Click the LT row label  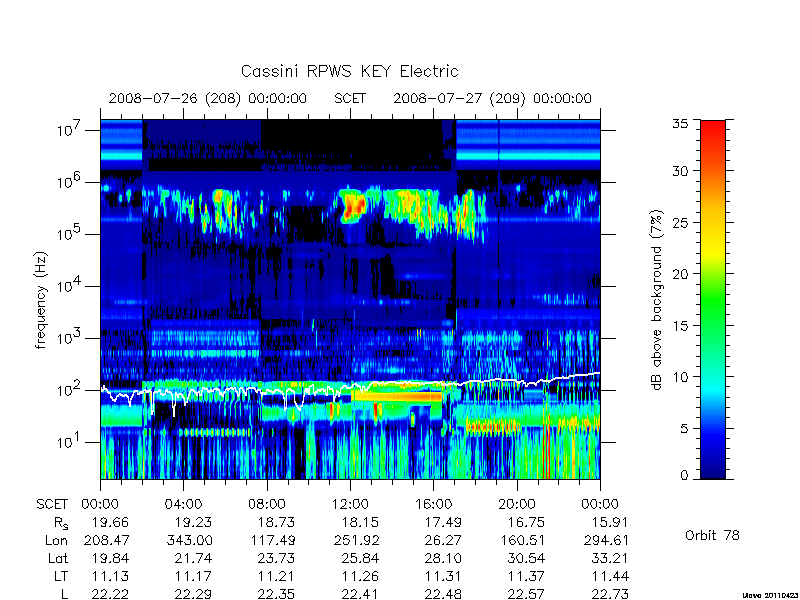(61, 576)
